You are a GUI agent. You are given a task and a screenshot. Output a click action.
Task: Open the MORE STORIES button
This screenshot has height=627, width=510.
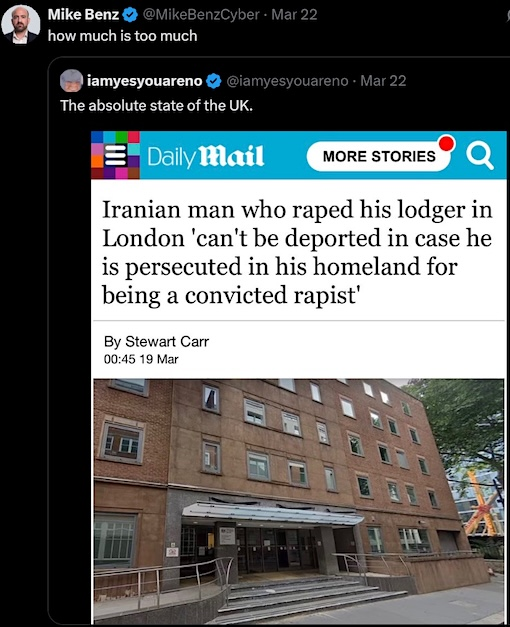click(379, 156)
